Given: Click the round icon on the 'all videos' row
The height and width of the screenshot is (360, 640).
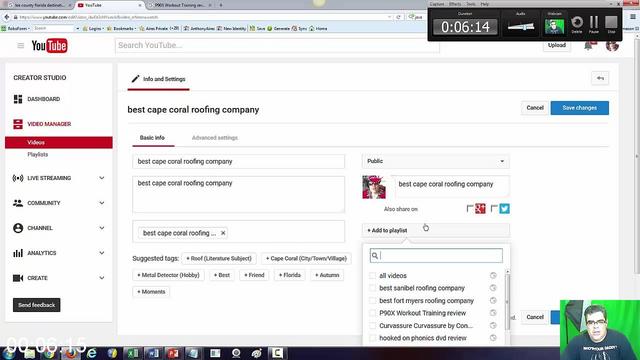Looking at the screenshot, I should pos(493,276).
